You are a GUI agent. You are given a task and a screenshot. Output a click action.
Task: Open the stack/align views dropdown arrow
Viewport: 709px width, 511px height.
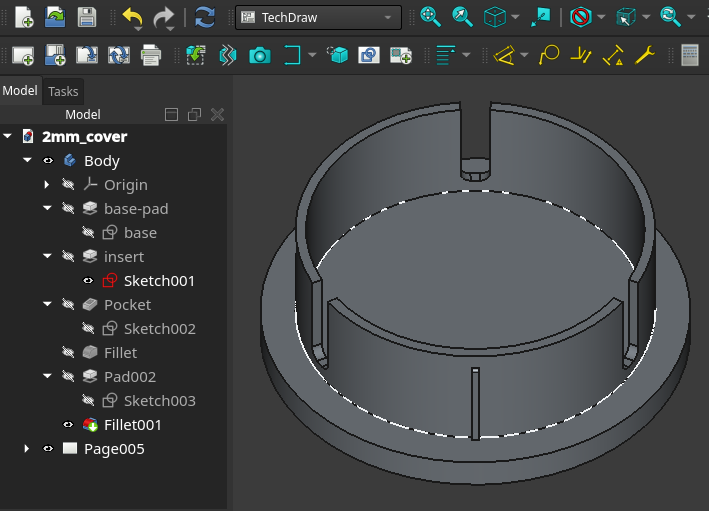[x=466, y=55]
